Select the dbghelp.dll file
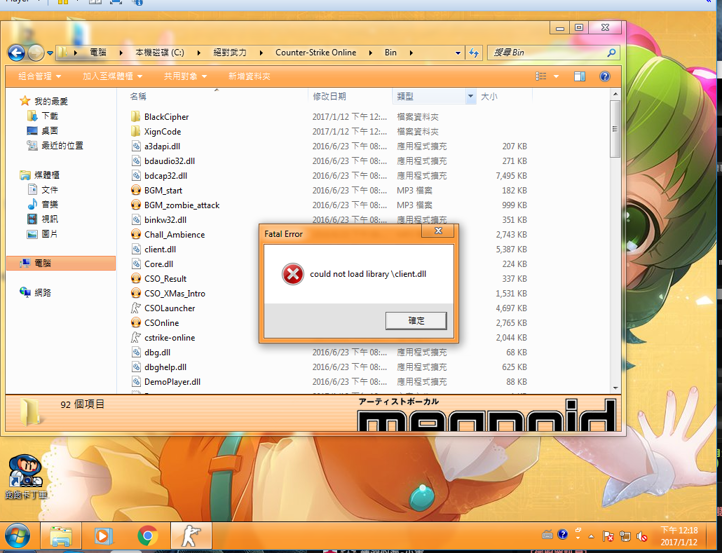Viewport: 722px width, 553px height. (x=165, y=367)
